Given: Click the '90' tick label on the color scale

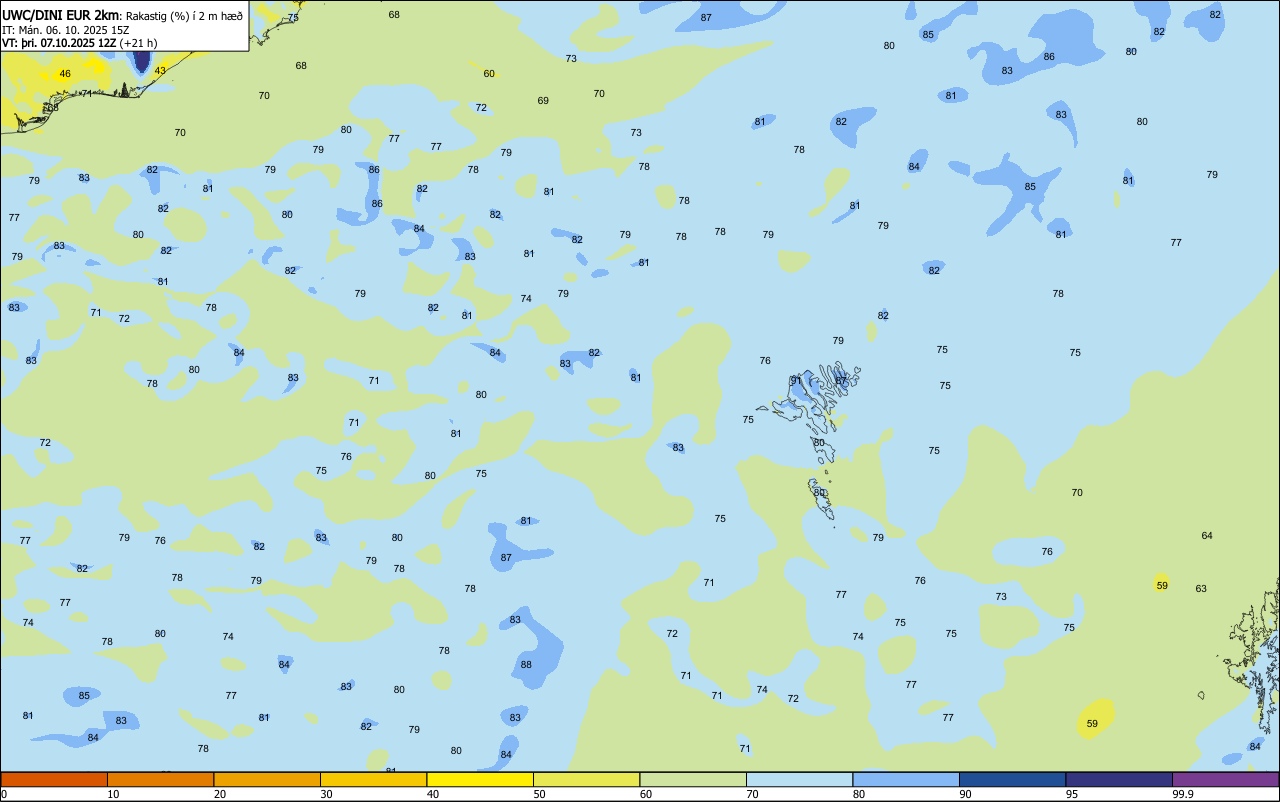Looking at the screenshot, I should click(x=966, y=794).
